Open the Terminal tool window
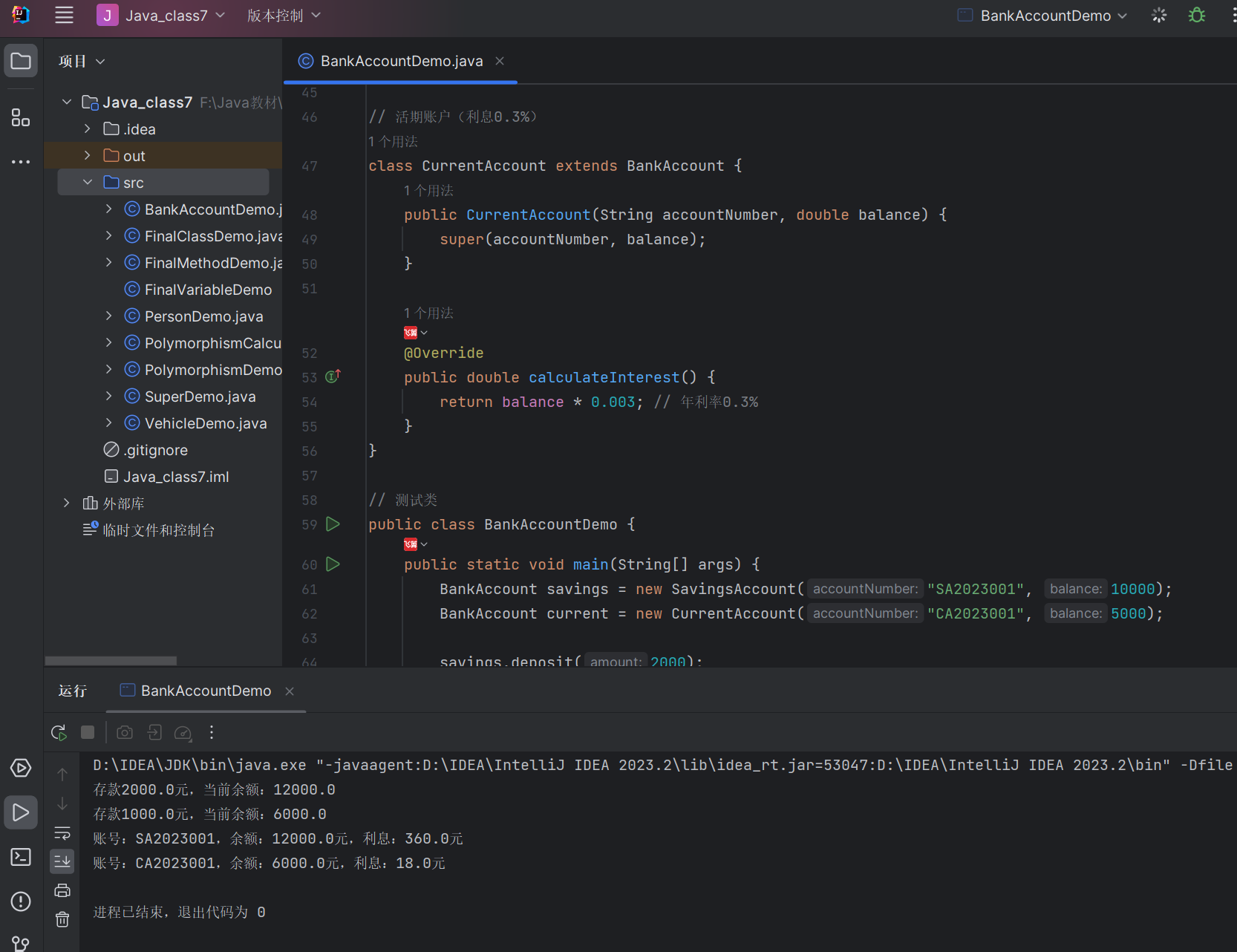Image resolution: width=1237 pixels, height=952 pixels. click(21, 857)
